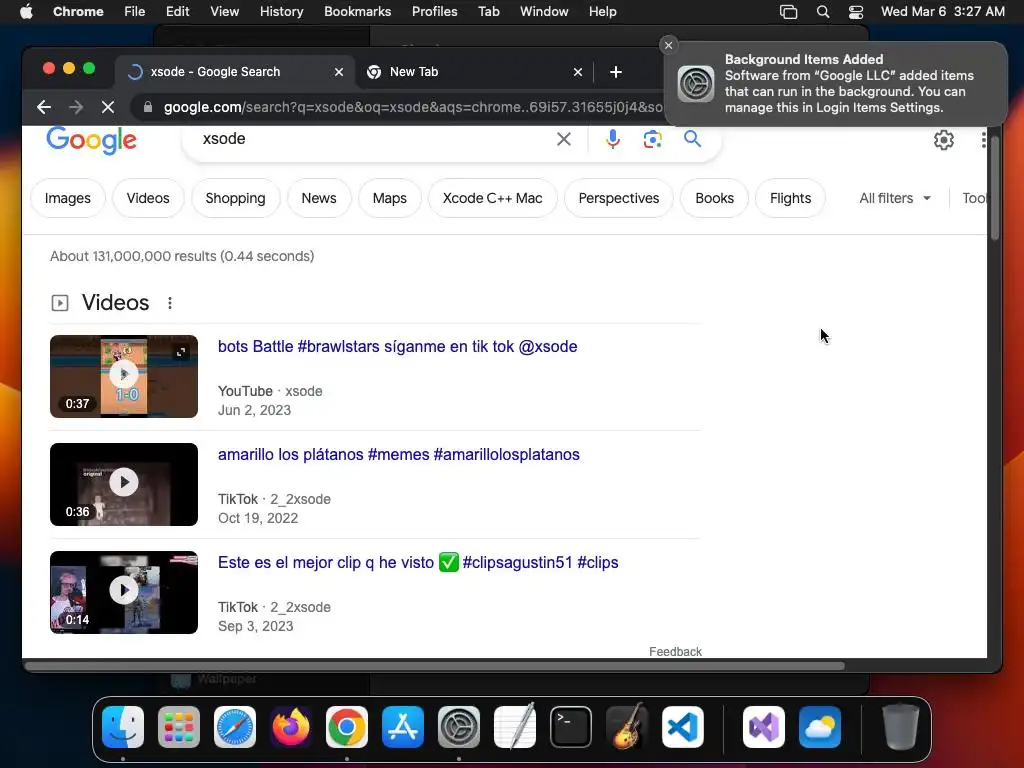Open a new tab with the plus button
The width and height of the screenshot is (1024, 768).
point(615,72)
